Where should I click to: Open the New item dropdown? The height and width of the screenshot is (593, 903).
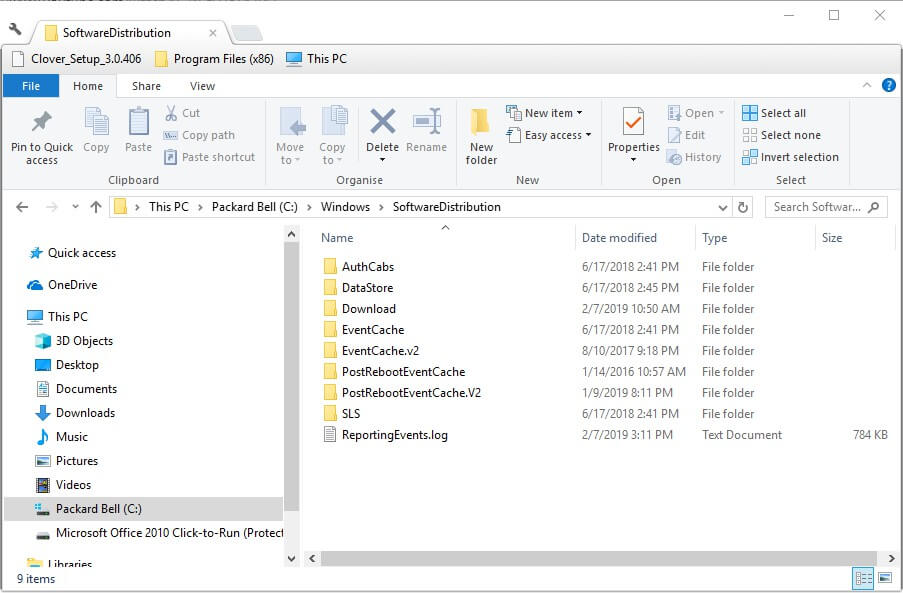544,113
